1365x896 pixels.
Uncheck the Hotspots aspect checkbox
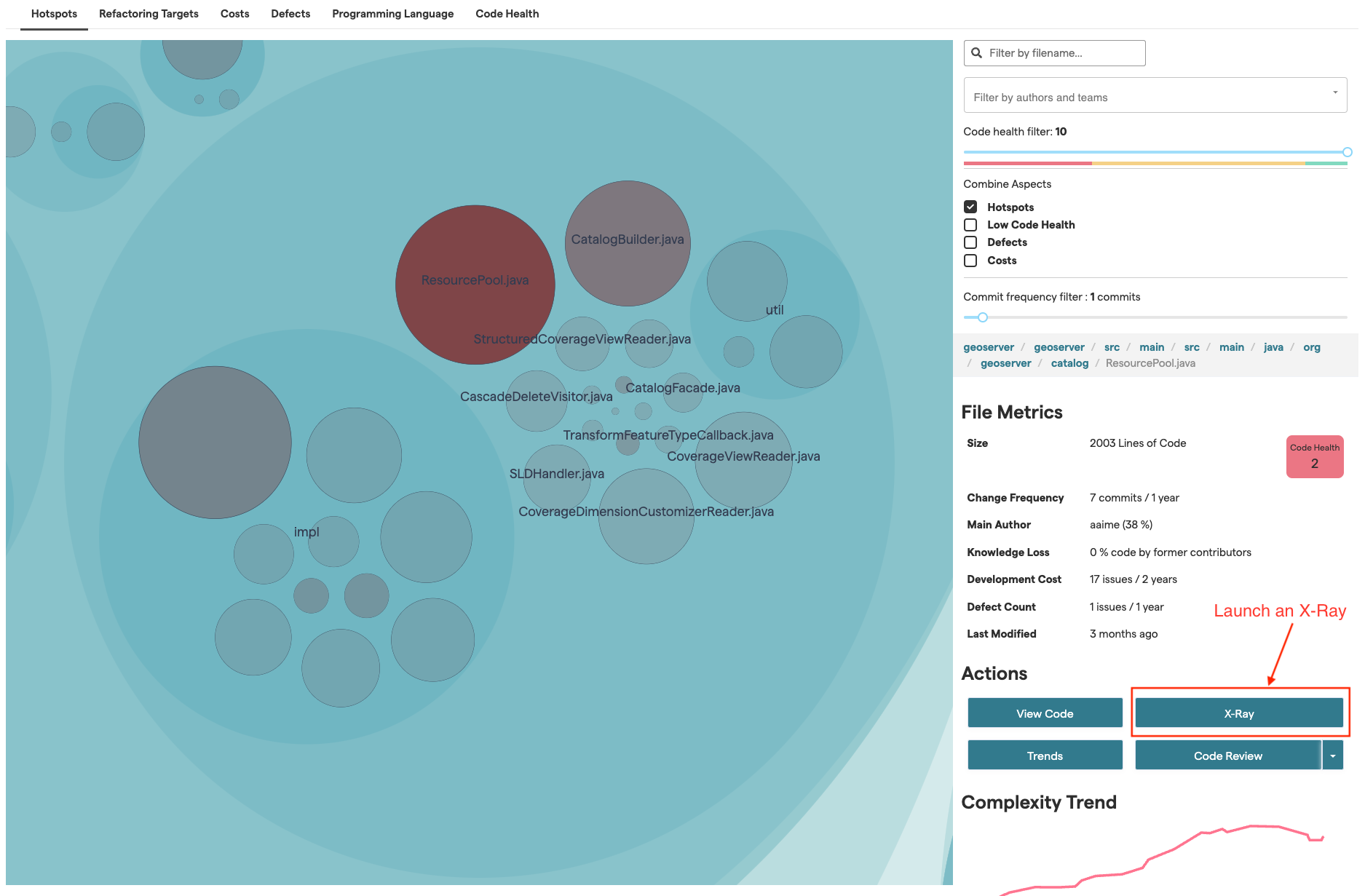click(x=970, y=207)
